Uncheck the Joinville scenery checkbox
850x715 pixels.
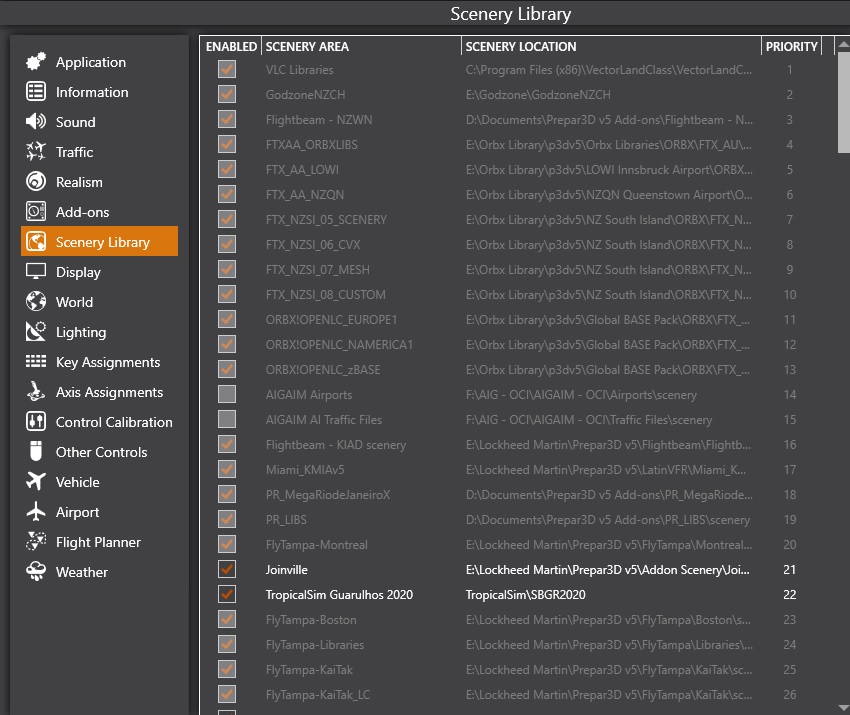pyautogui.click(x=227, y=569)
